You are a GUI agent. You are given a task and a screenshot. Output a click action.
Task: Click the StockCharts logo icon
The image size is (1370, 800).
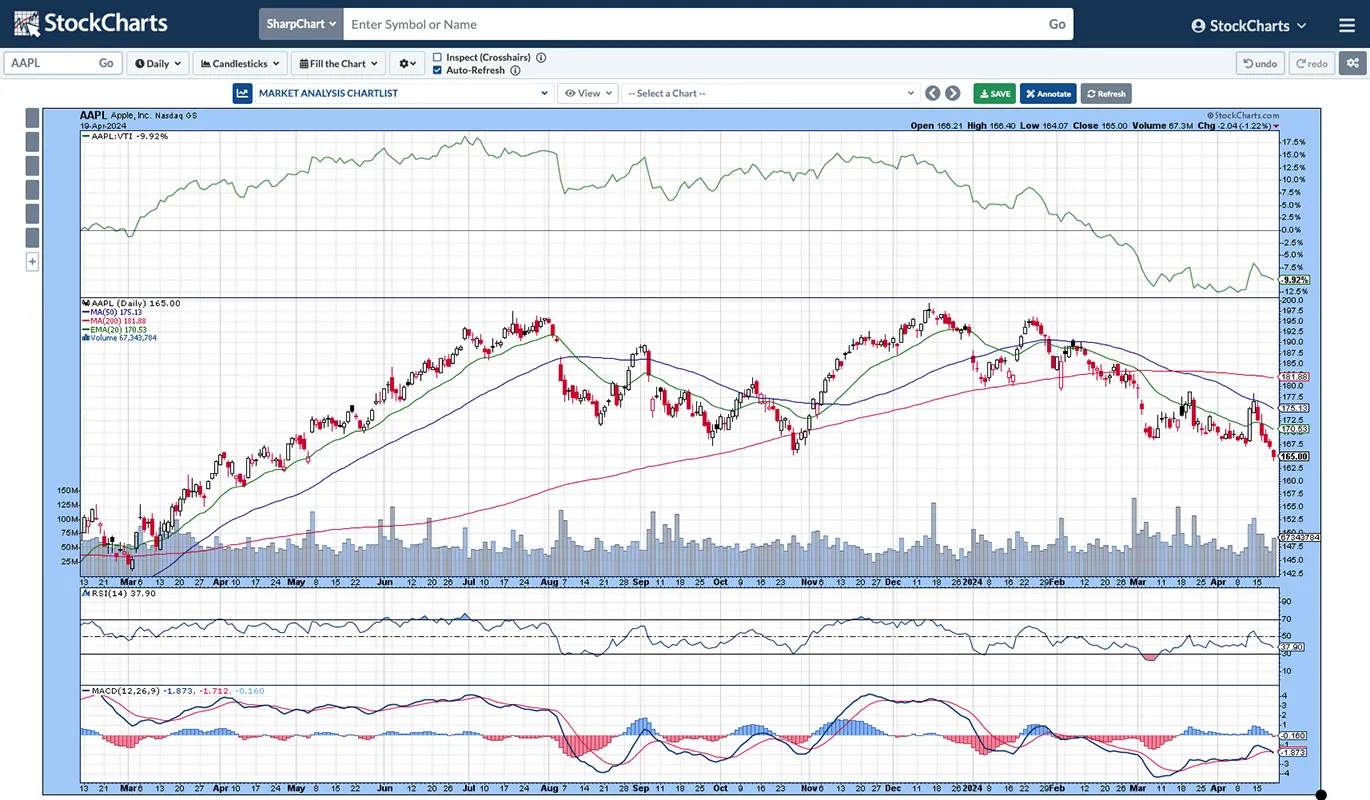coord(27,24)
